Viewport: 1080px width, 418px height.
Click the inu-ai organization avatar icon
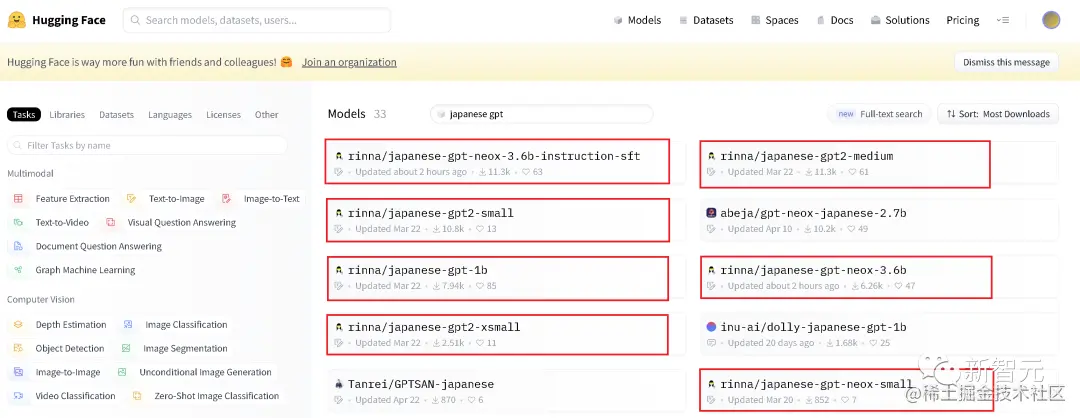(x=712, y=327)
